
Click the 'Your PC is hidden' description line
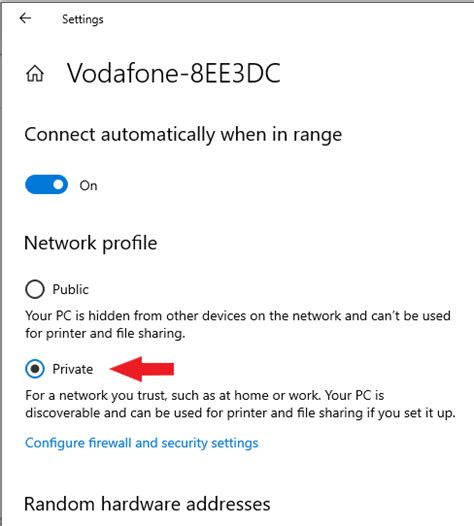(x=238, y=316)
